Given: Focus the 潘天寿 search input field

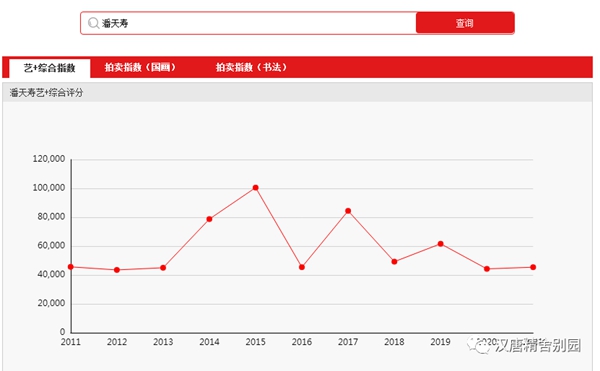Looking at the screenshot, I should tap(248, 23).
